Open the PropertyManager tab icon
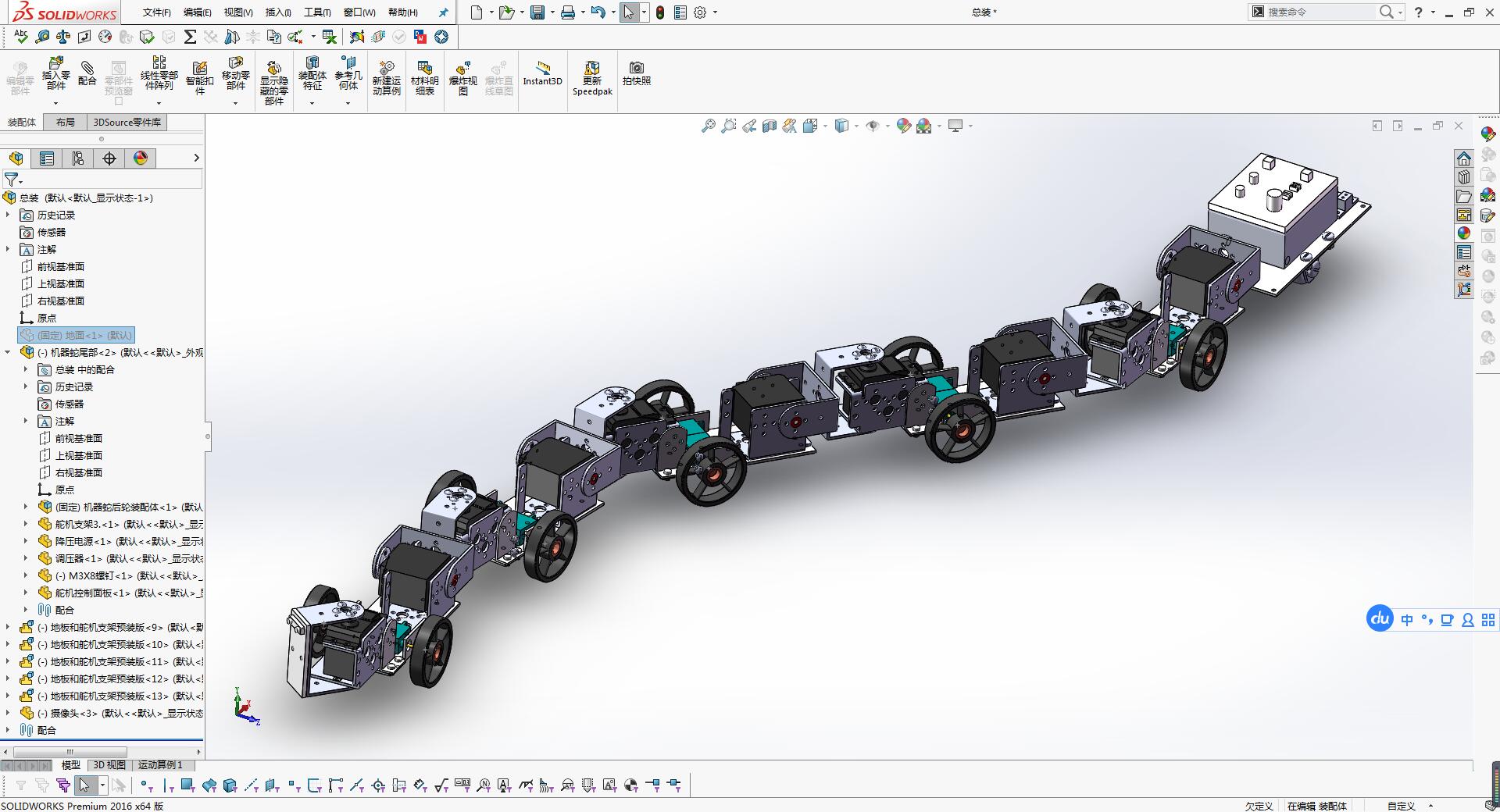The image size is (1500, 812). (x=47, y=158)
